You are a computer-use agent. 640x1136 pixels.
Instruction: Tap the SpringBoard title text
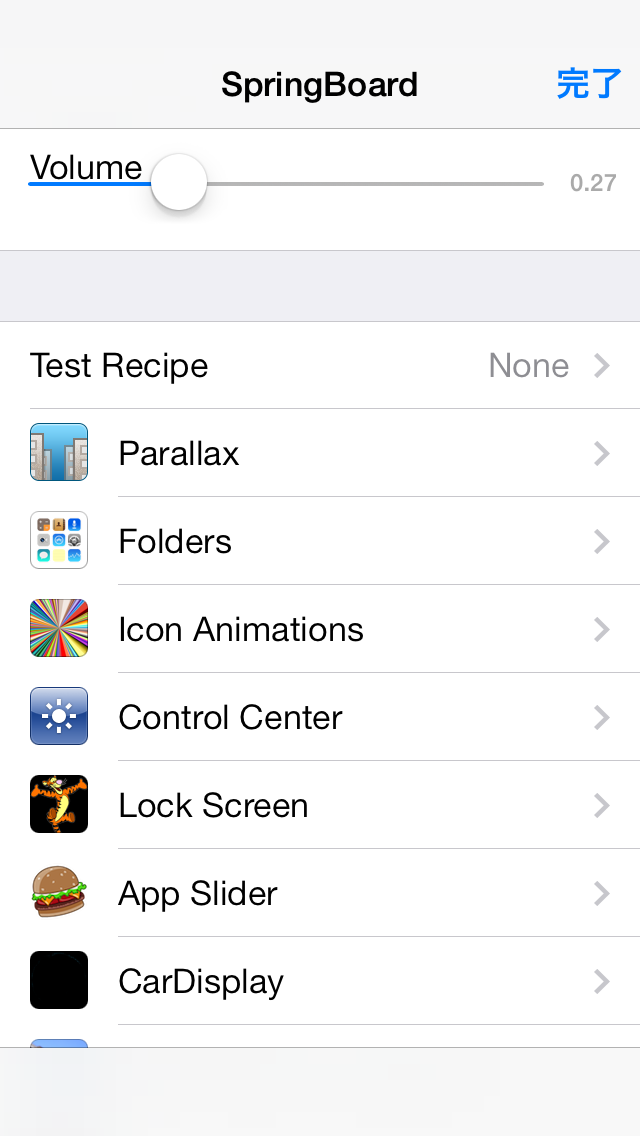pyautogui.click(x=320, y=85)
